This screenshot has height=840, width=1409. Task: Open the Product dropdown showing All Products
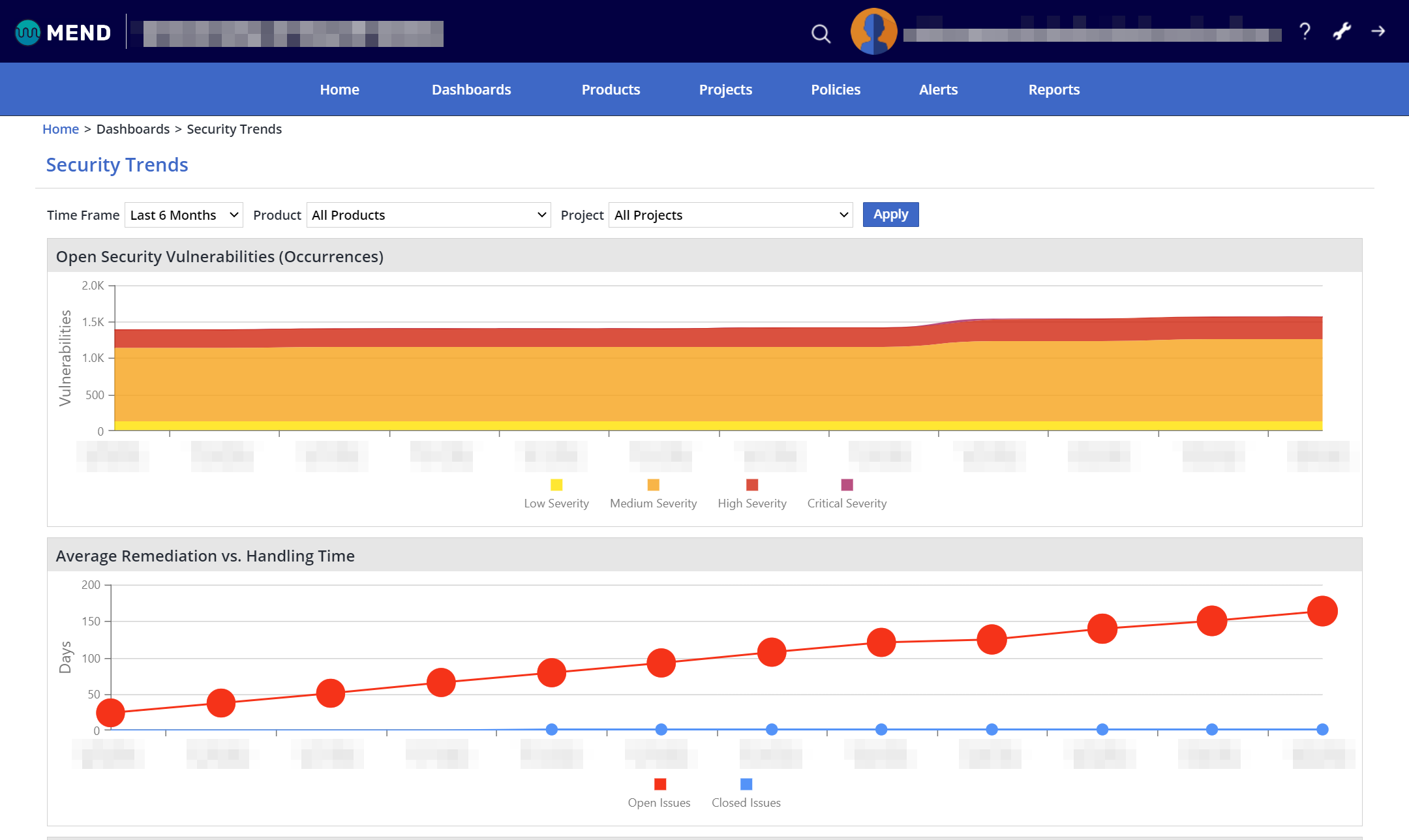point(428,215)
